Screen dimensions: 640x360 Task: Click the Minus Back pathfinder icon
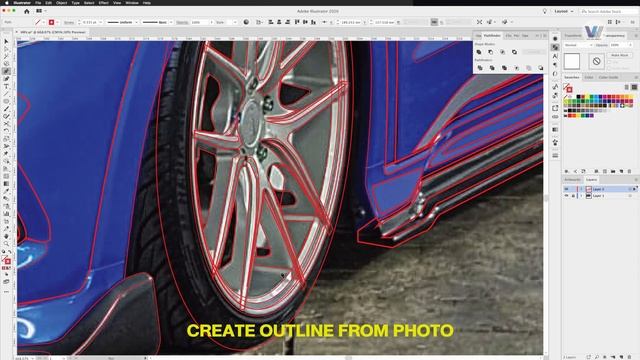(541, 68)
